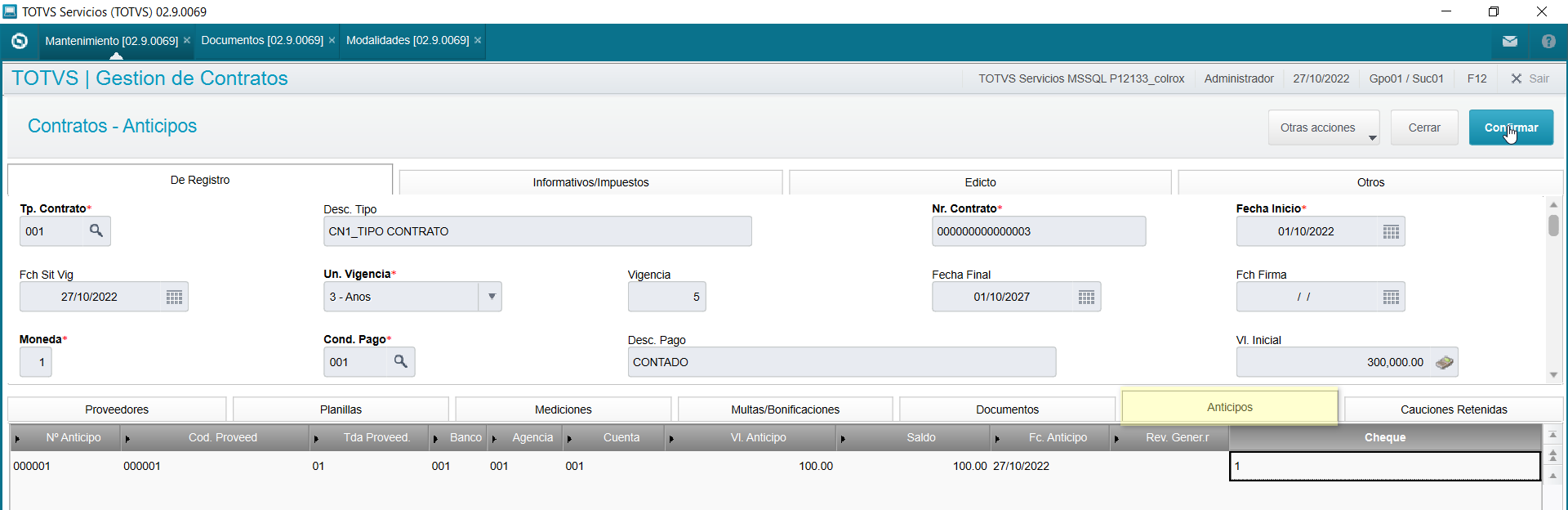The image size is (1568, 510).
Task: Select the De Registro tab
Action: point(200,180)
